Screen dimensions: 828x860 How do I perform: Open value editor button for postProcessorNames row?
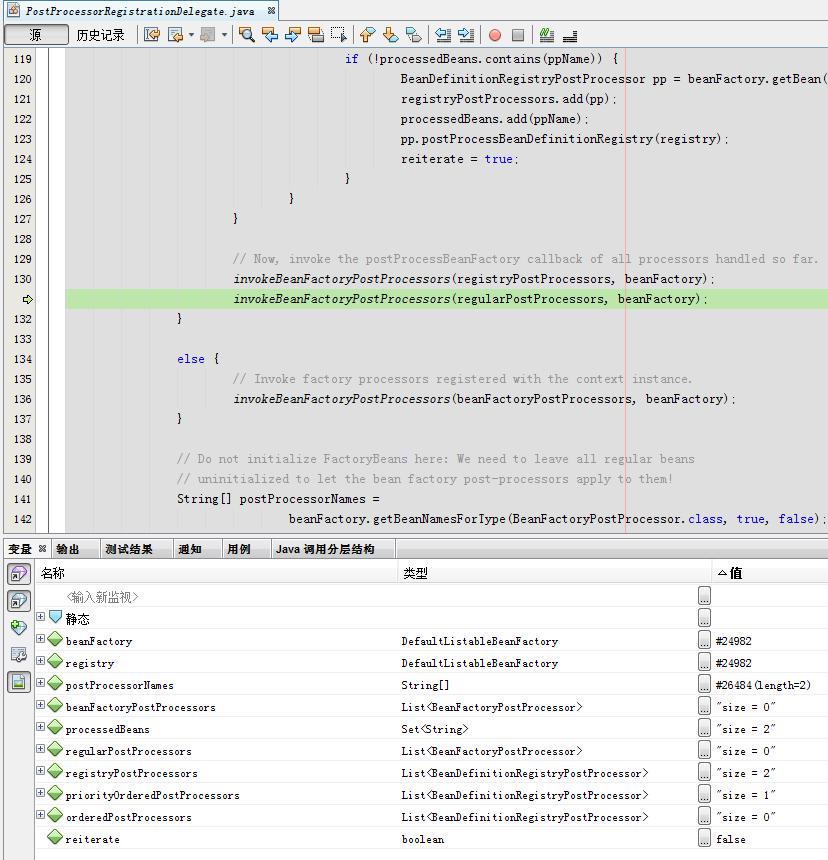[705, 683]
